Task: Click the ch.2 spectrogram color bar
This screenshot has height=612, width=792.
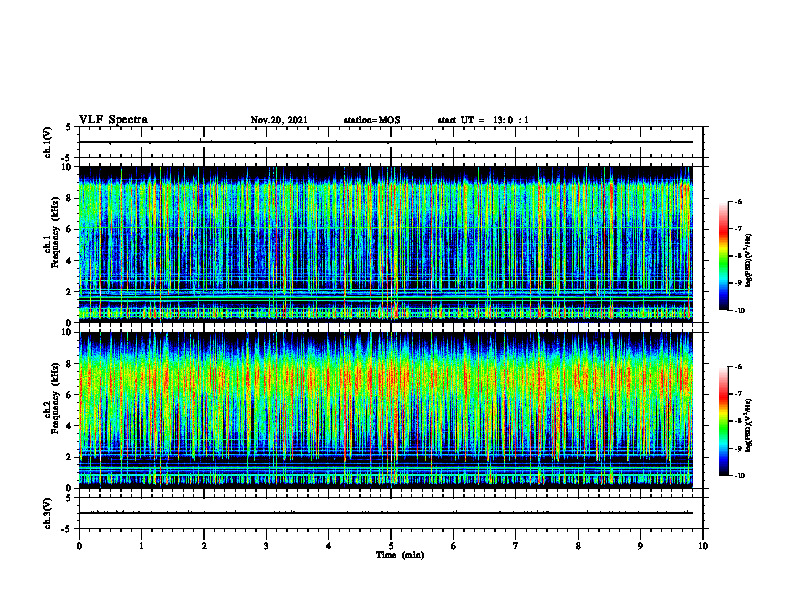Action: [x=723, y=421]
